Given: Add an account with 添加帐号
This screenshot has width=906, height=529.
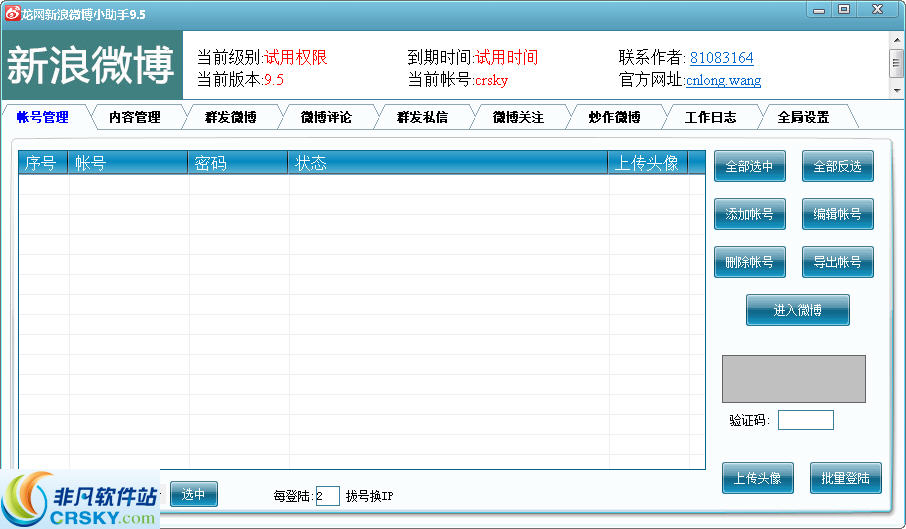Looking at the screenshot, I should point(749,214).
